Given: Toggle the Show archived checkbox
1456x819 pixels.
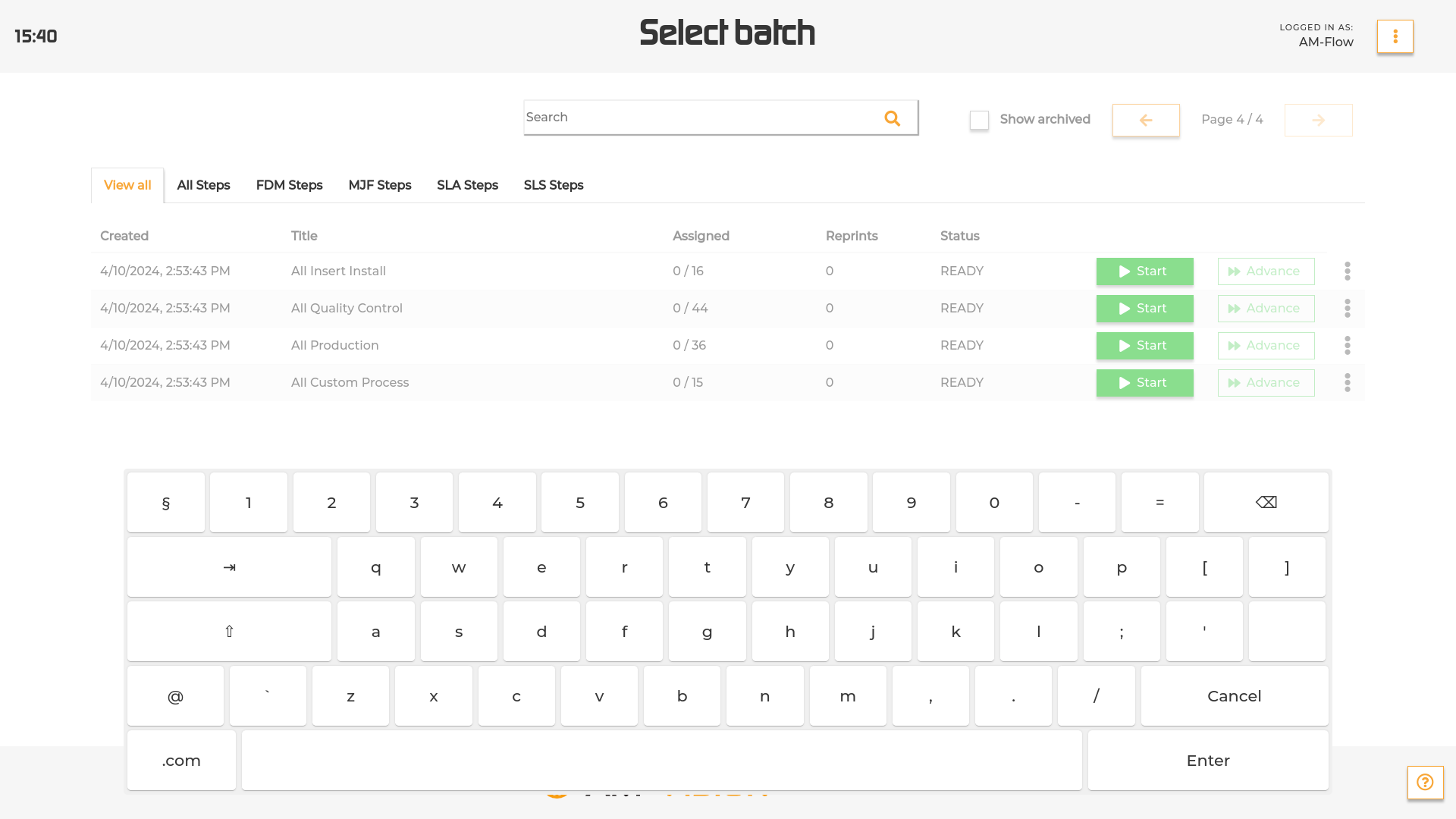Looking at the screenshot, I should (x=979, y=120).
